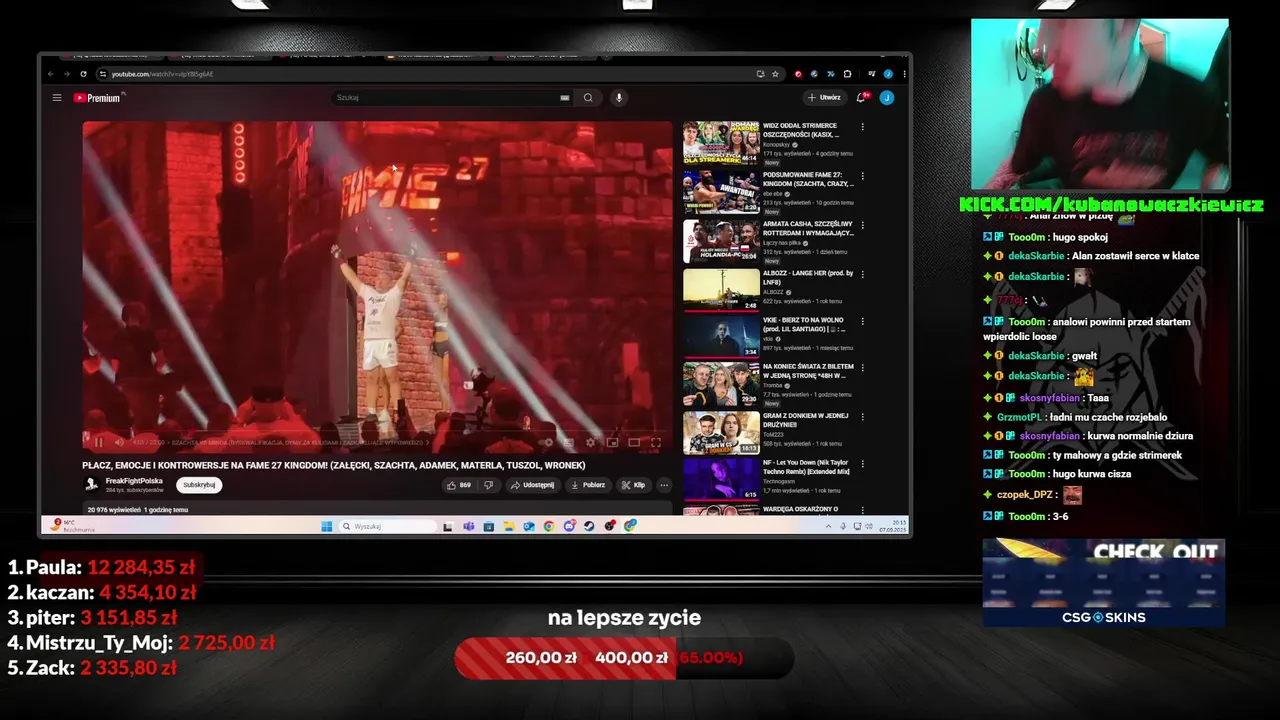Open options menu for GRAM Z DONKIEM video

coord(862,419)
